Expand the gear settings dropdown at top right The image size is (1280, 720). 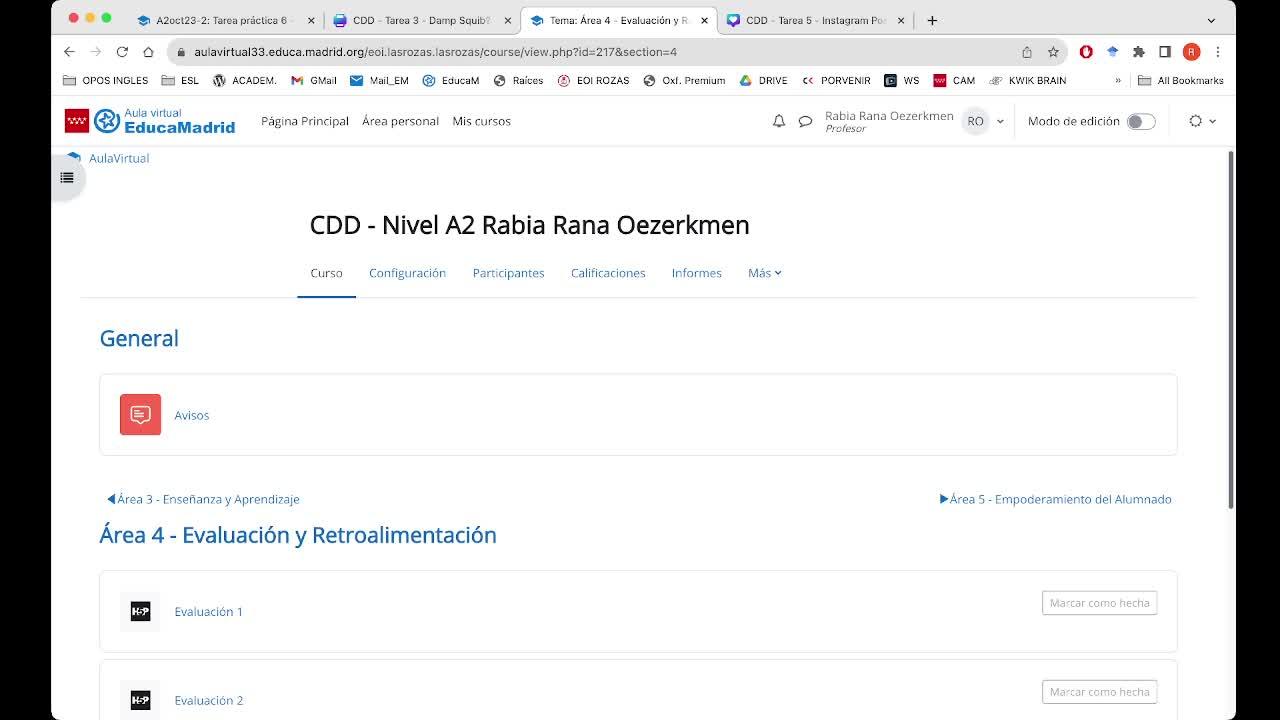click(1201, 121)
